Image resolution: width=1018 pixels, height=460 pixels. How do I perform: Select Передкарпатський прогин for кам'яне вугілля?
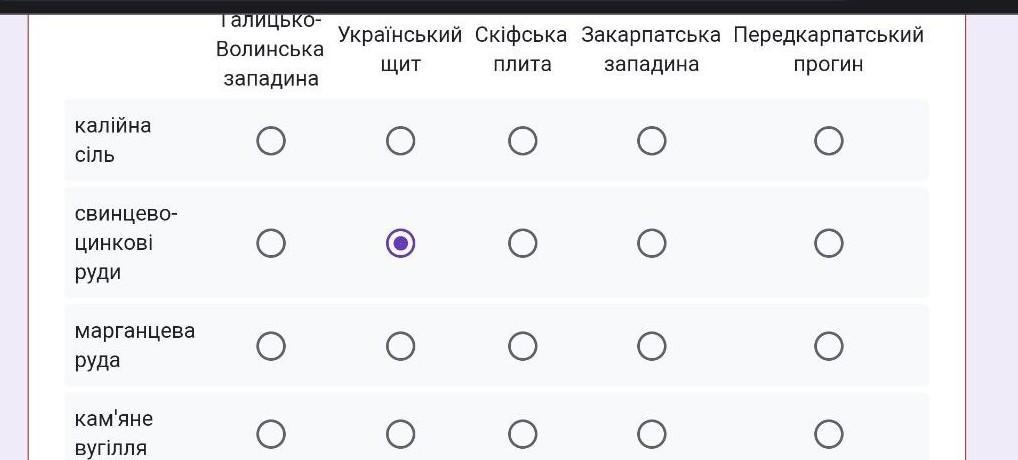[828, 434]
